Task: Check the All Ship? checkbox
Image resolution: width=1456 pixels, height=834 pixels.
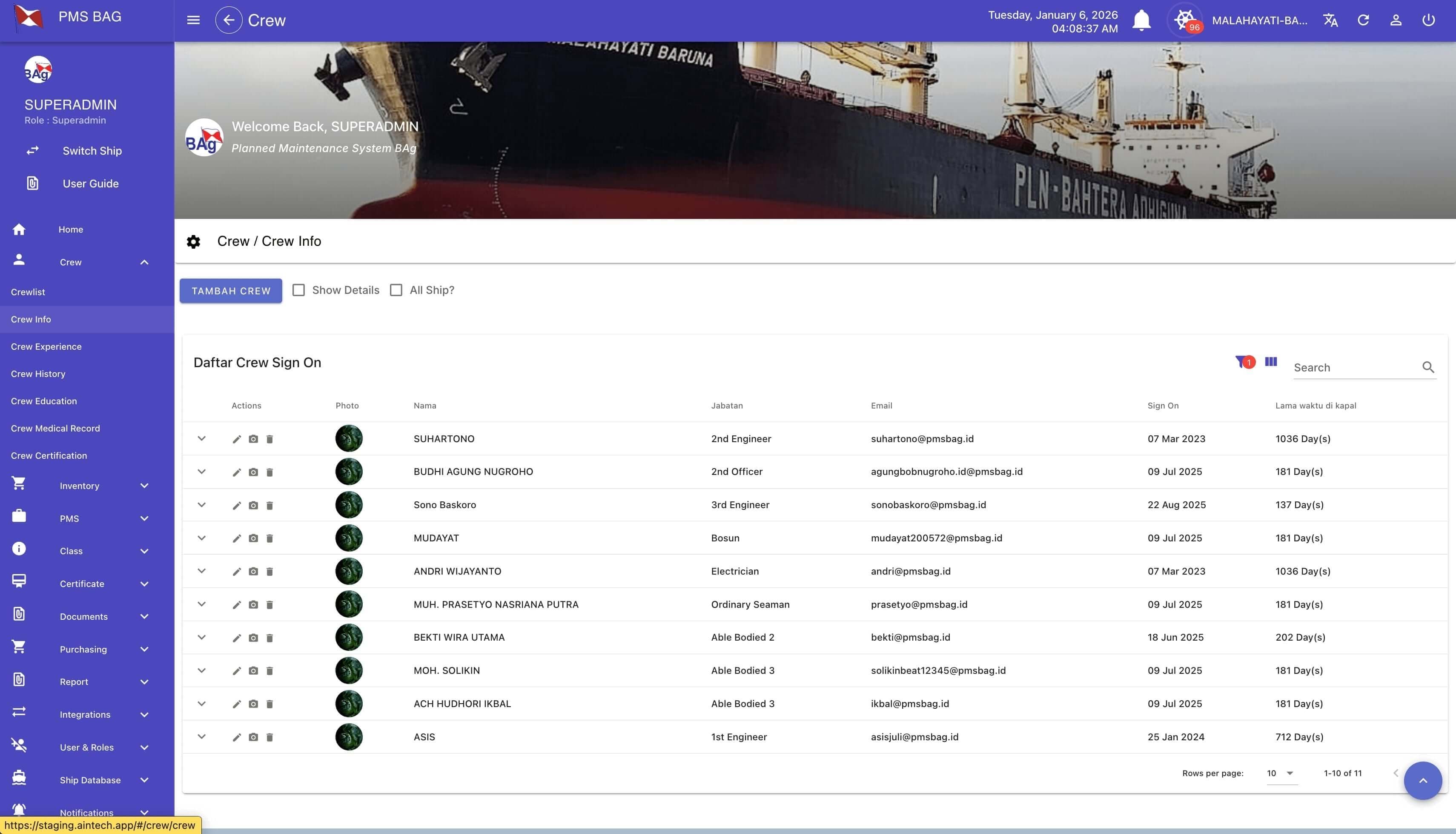Action: 396,290
